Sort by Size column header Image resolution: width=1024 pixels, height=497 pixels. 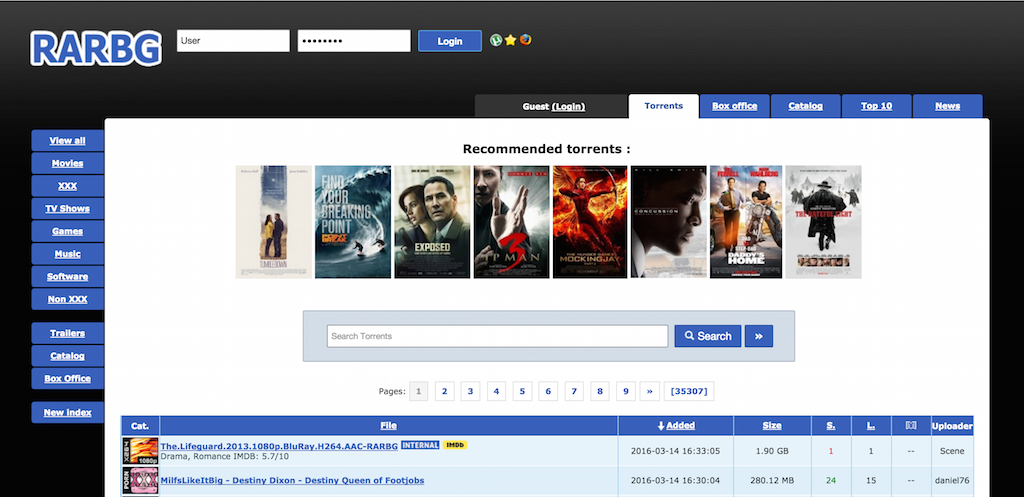772,425
